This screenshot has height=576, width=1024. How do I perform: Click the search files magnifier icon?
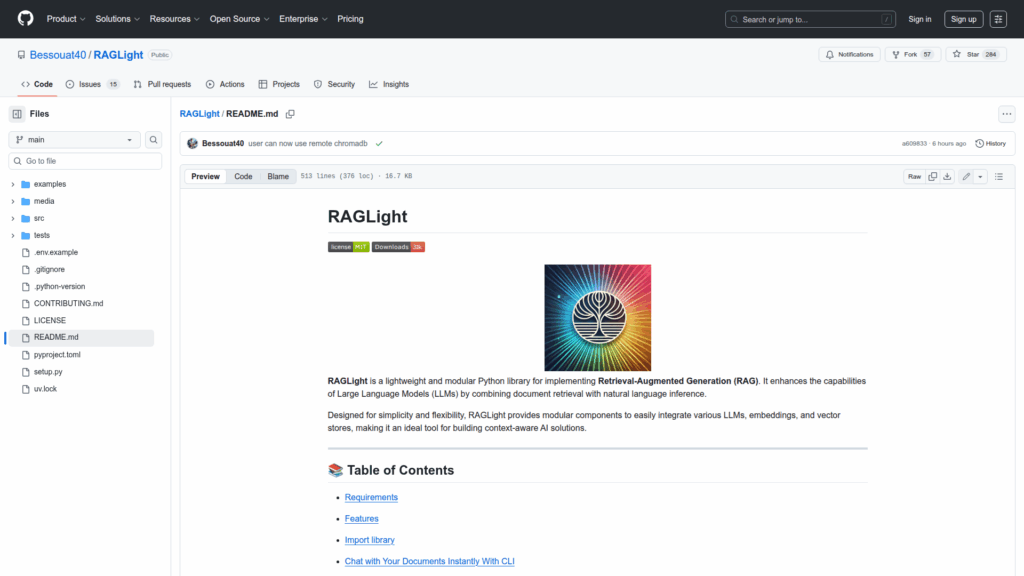[x=154, y=140]
